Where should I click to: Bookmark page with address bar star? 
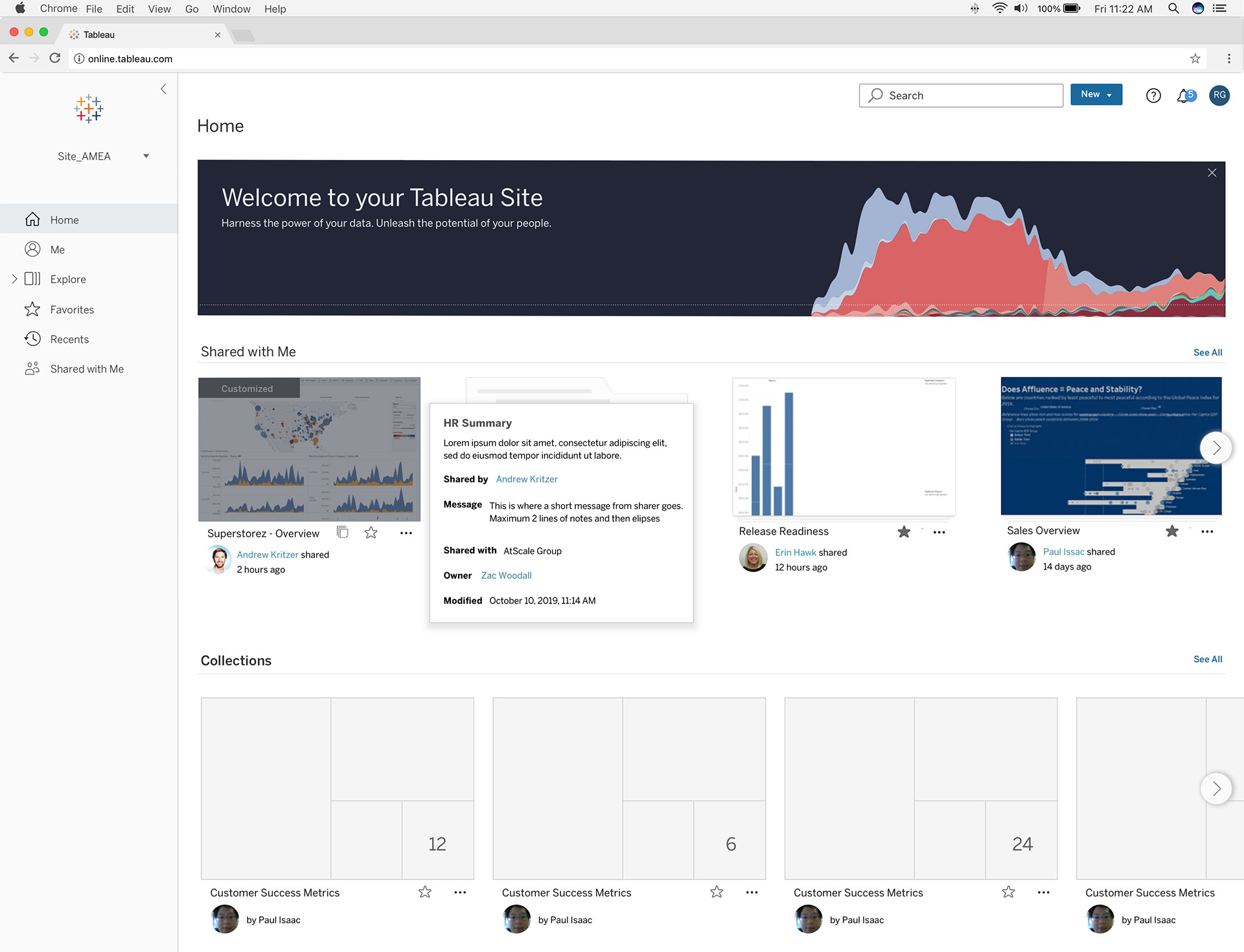pyautogui.click(x=1195, y=58)
